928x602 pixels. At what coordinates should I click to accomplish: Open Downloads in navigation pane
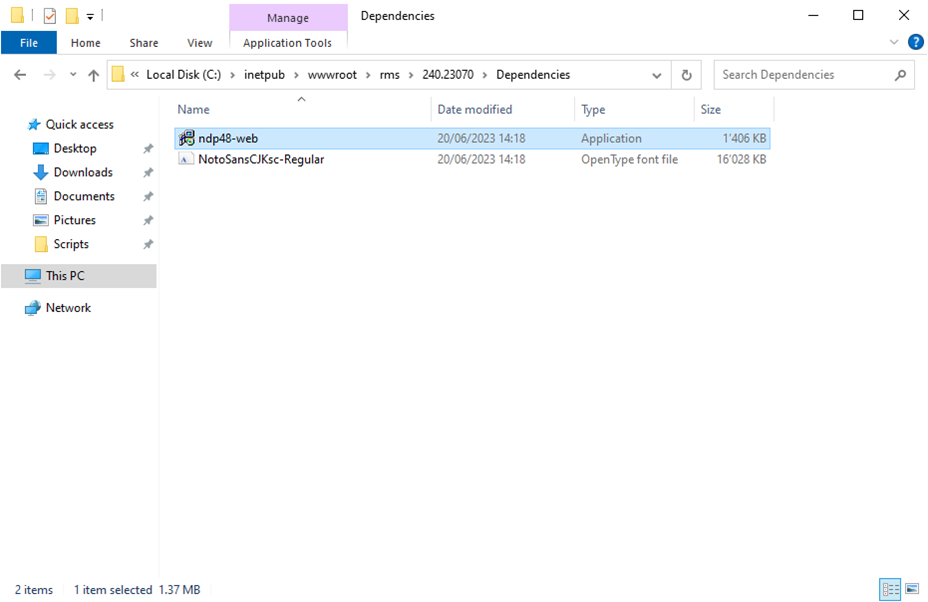click(83, 172)
